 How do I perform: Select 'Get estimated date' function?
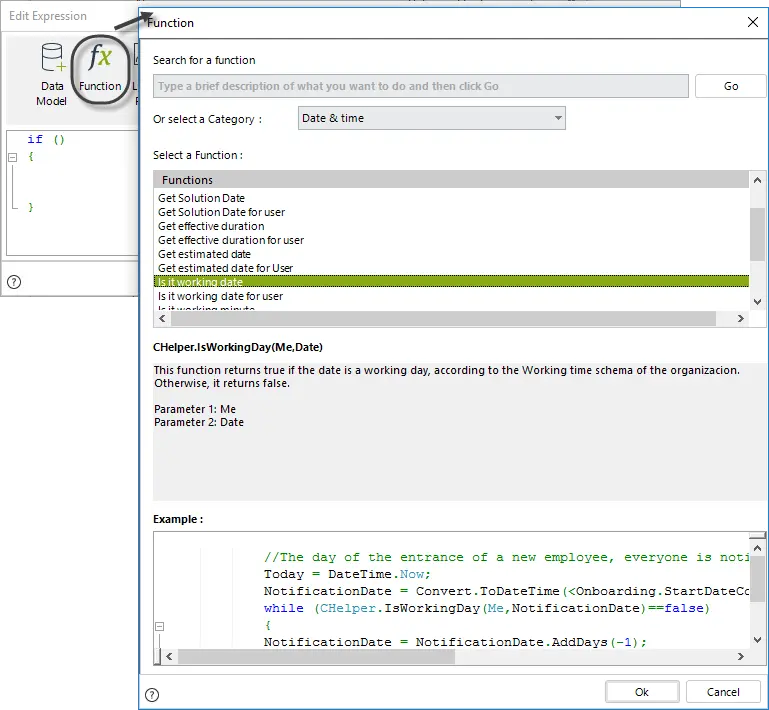pos(204,254)
